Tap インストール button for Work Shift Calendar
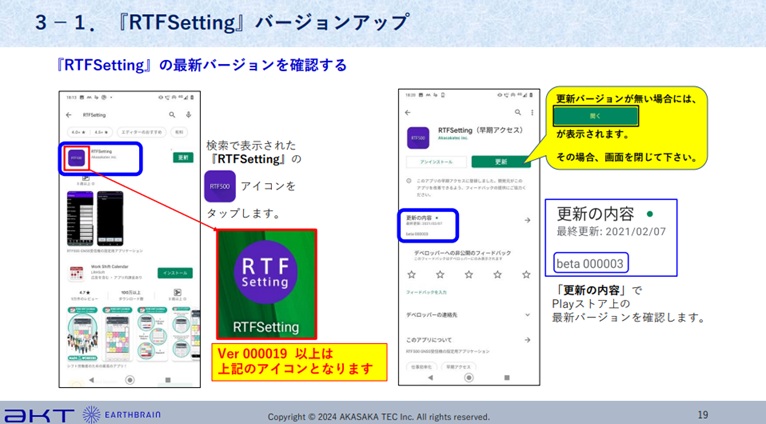 pyautogui.click(x=175, y=273)
